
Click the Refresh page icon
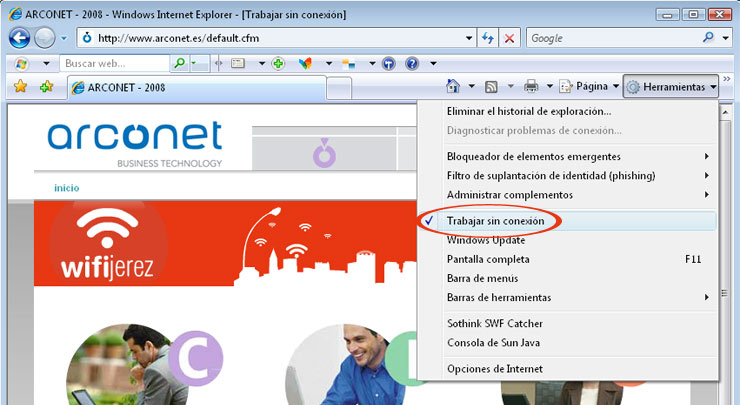pos(488,38)
